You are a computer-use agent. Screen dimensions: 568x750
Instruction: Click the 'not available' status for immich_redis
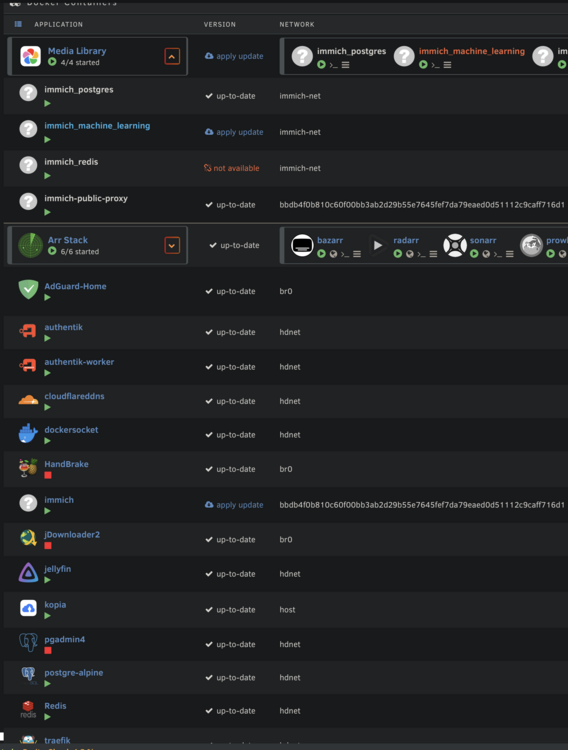pyautogui.click(x=232, y=168)
